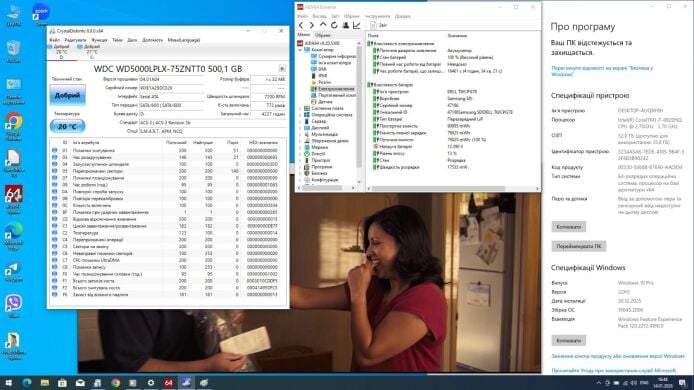Click the AIDA64 Back navigation arrow
This screenshot has height=390, width=694.
tap(301, 25)
